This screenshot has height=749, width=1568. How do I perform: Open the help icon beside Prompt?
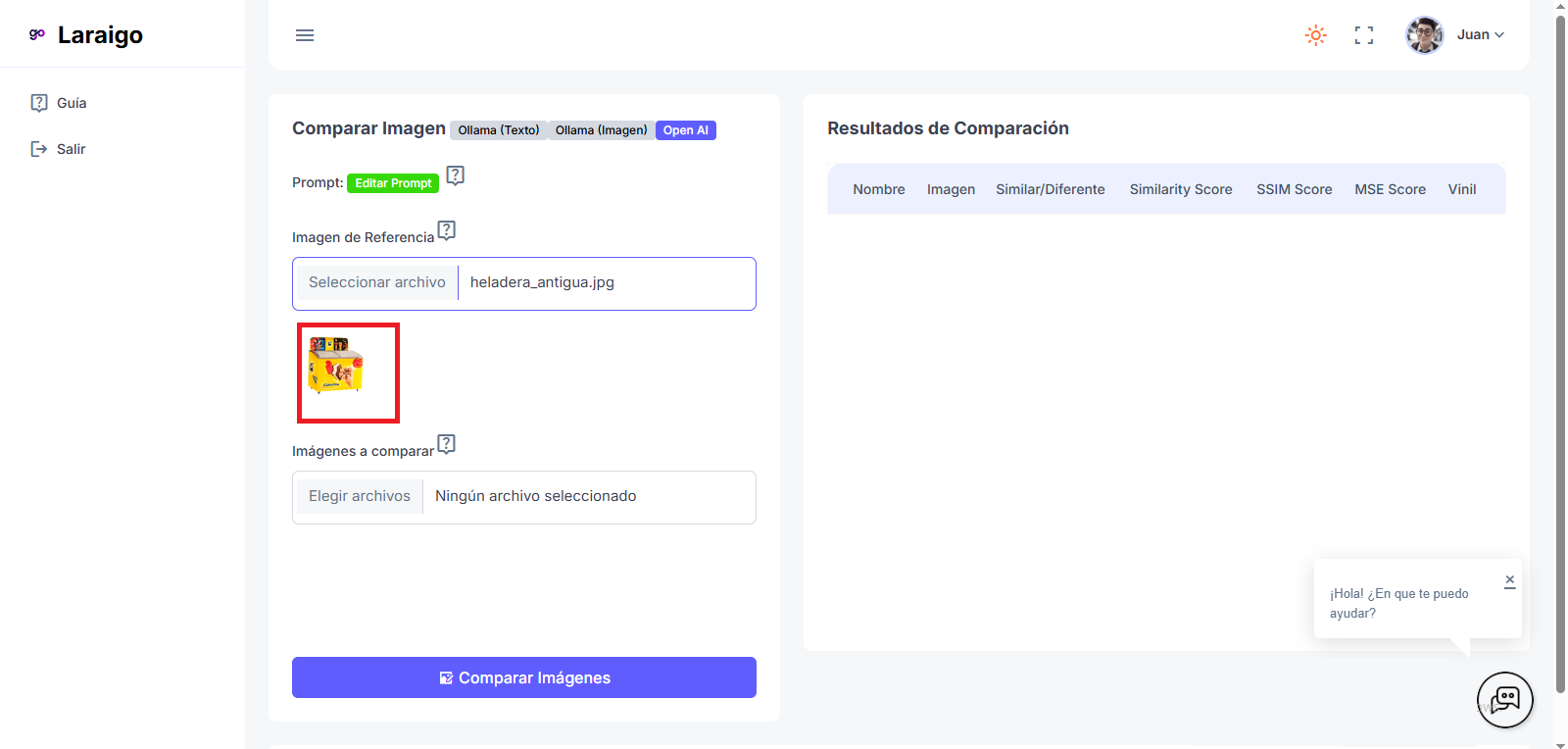(455, 175)
